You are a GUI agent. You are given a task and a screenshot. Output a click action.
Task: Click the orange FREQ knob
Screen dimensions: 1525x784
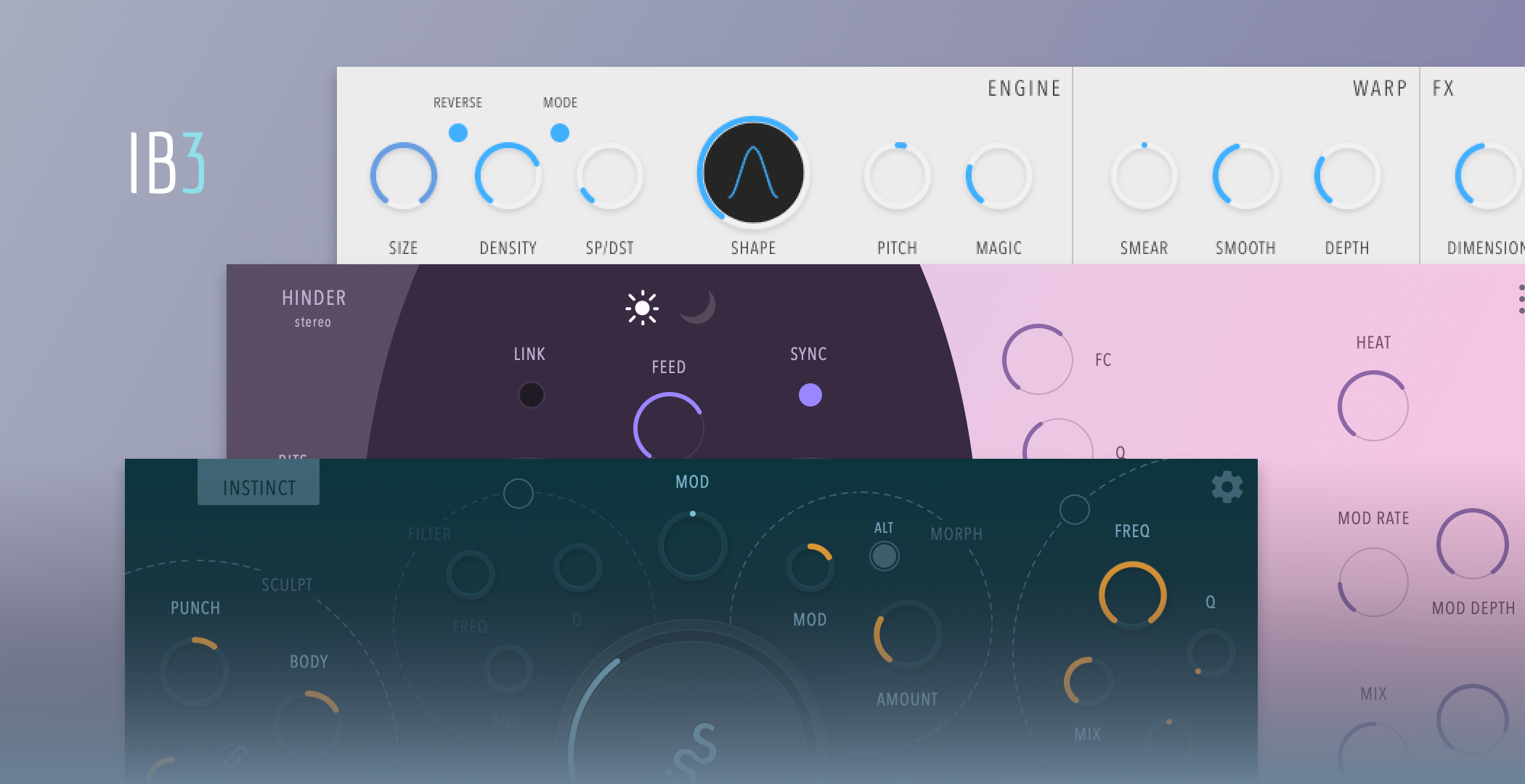[x=1132, y=595]
